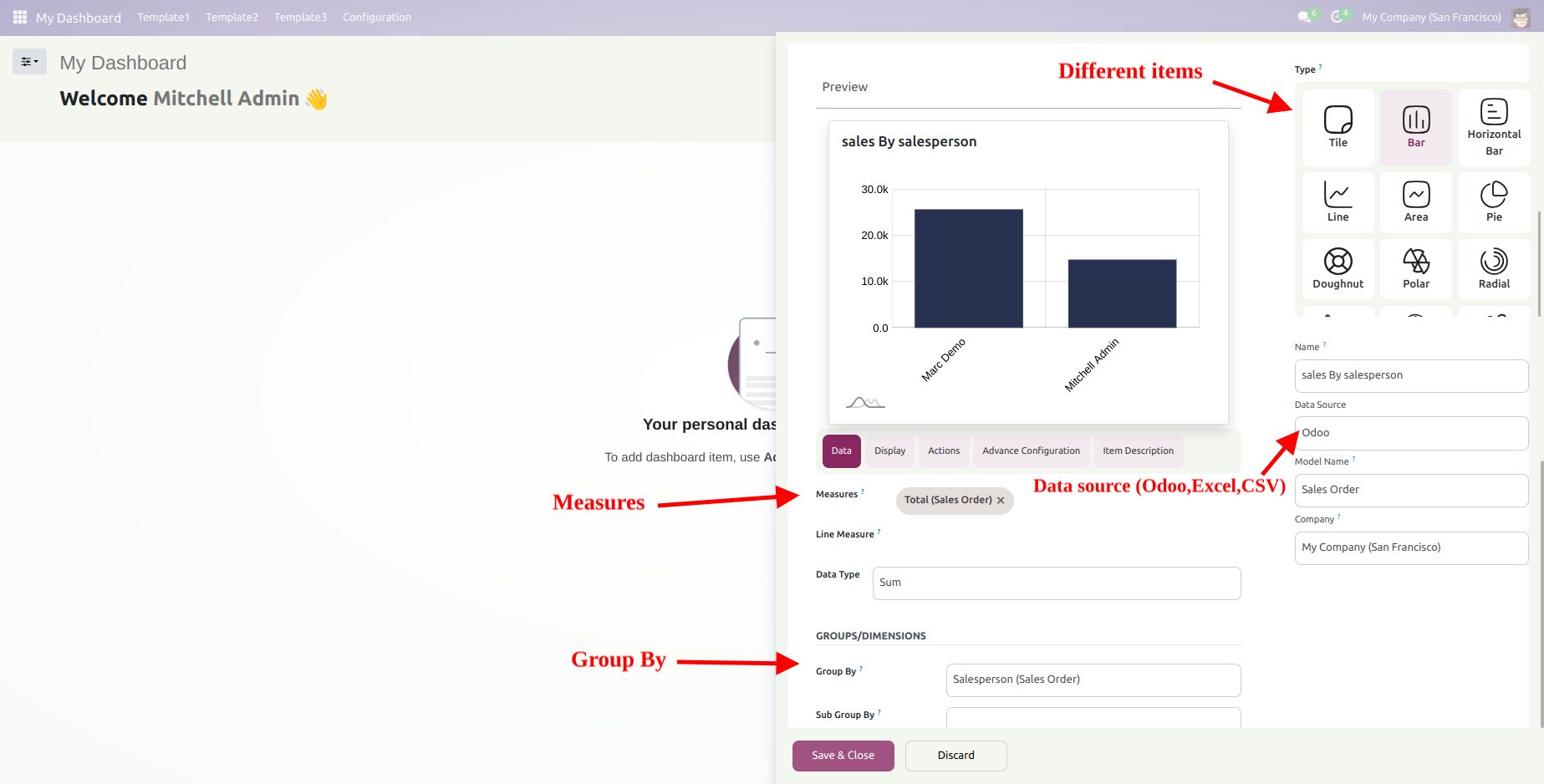
Task: Pick the Line chart type
Action: pos(1338,201)
